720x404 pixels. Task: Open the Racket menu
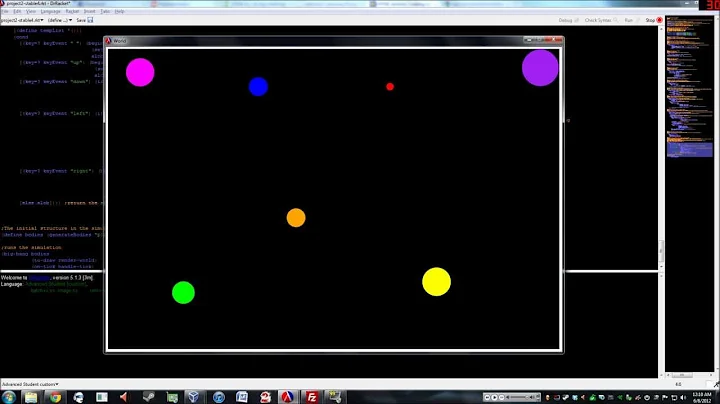pos(72,11)
